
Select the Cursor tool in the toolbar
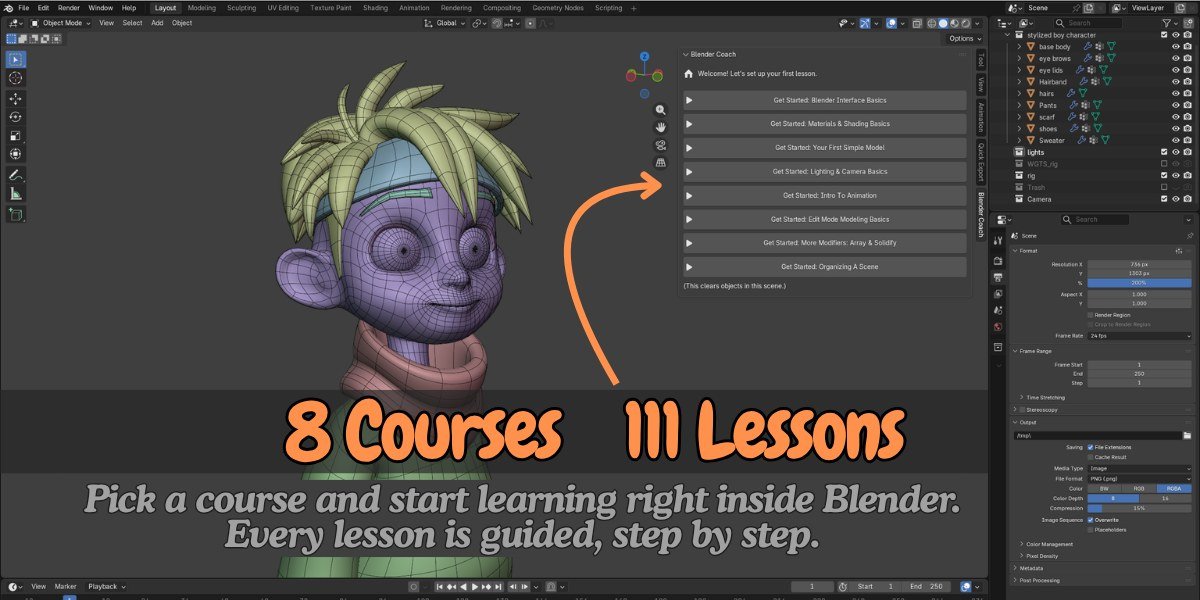click(16, 78)
